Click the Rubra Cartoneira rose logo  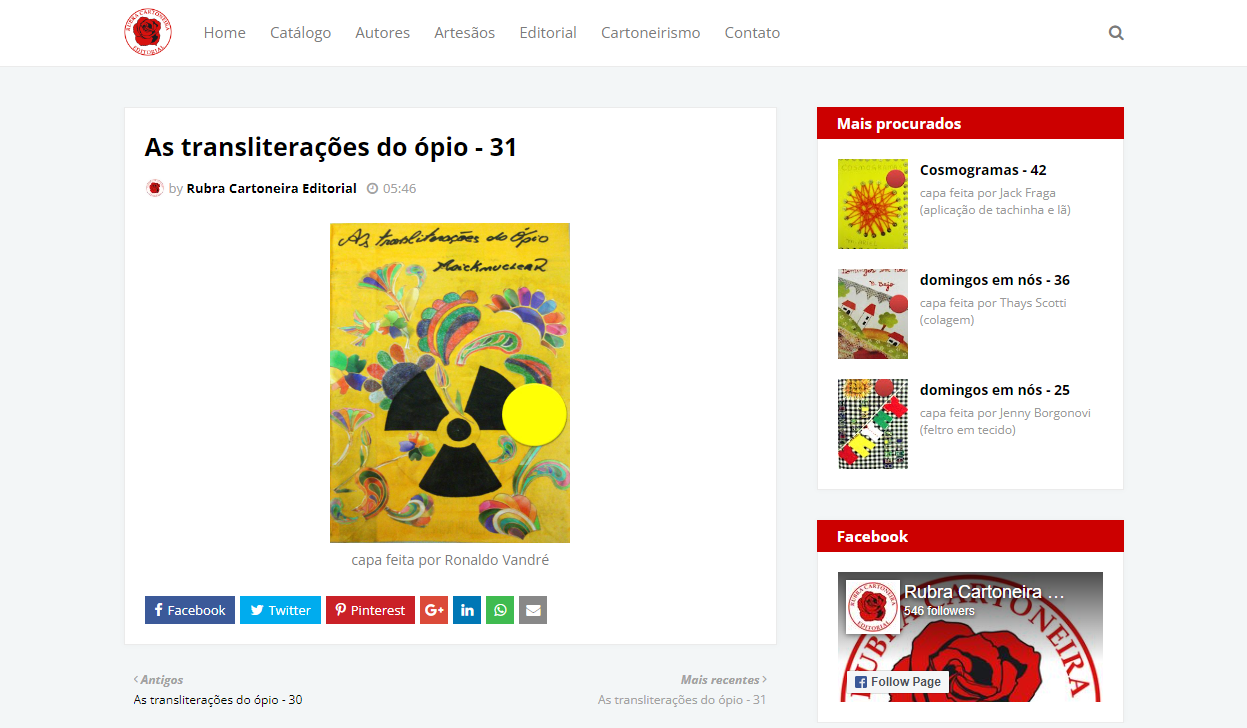148,33
